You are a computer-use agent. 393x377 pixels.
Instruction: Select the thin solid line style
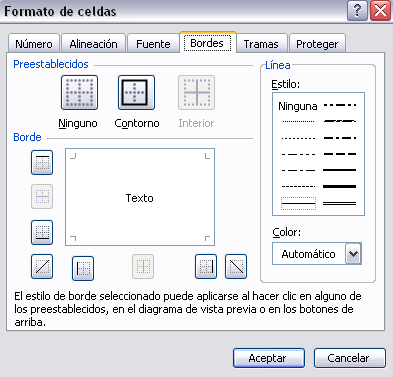pos(298,203)
